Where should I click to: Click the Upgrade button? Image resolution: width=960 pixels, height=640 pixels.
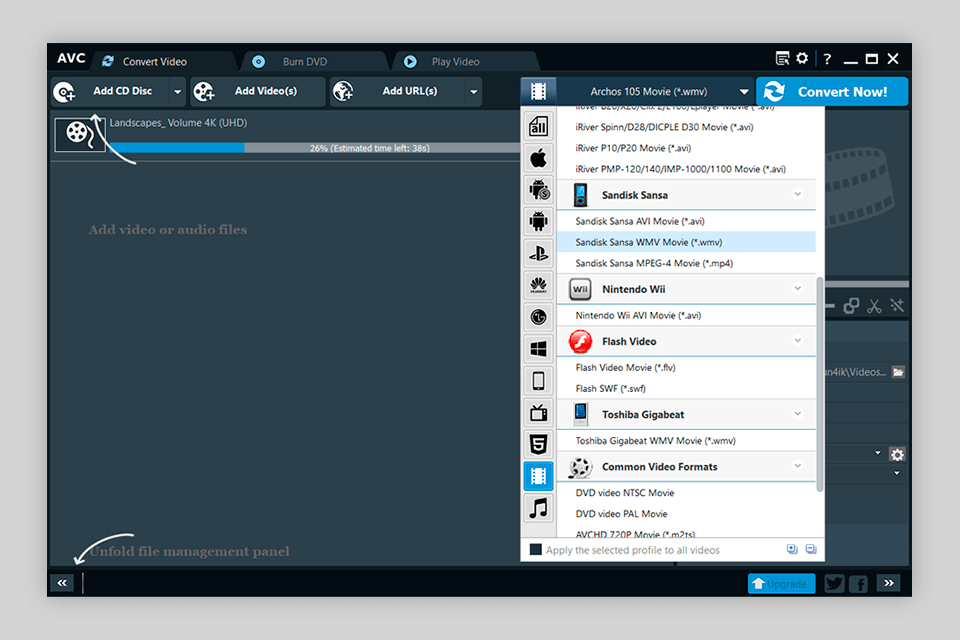click(x=781, y=584)
